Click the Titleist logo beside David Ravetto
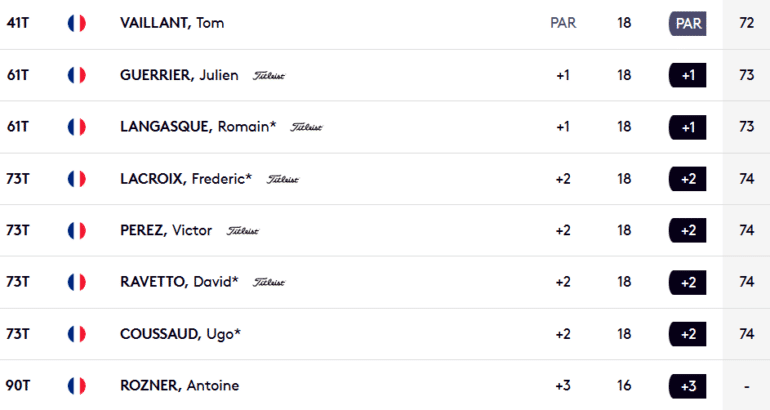 (269, 283)
